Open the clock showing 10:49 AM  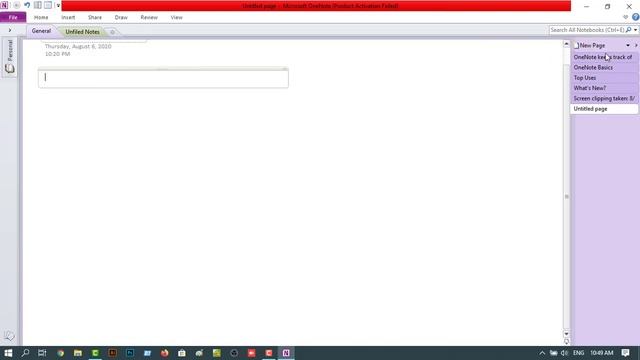coord(601,353)
